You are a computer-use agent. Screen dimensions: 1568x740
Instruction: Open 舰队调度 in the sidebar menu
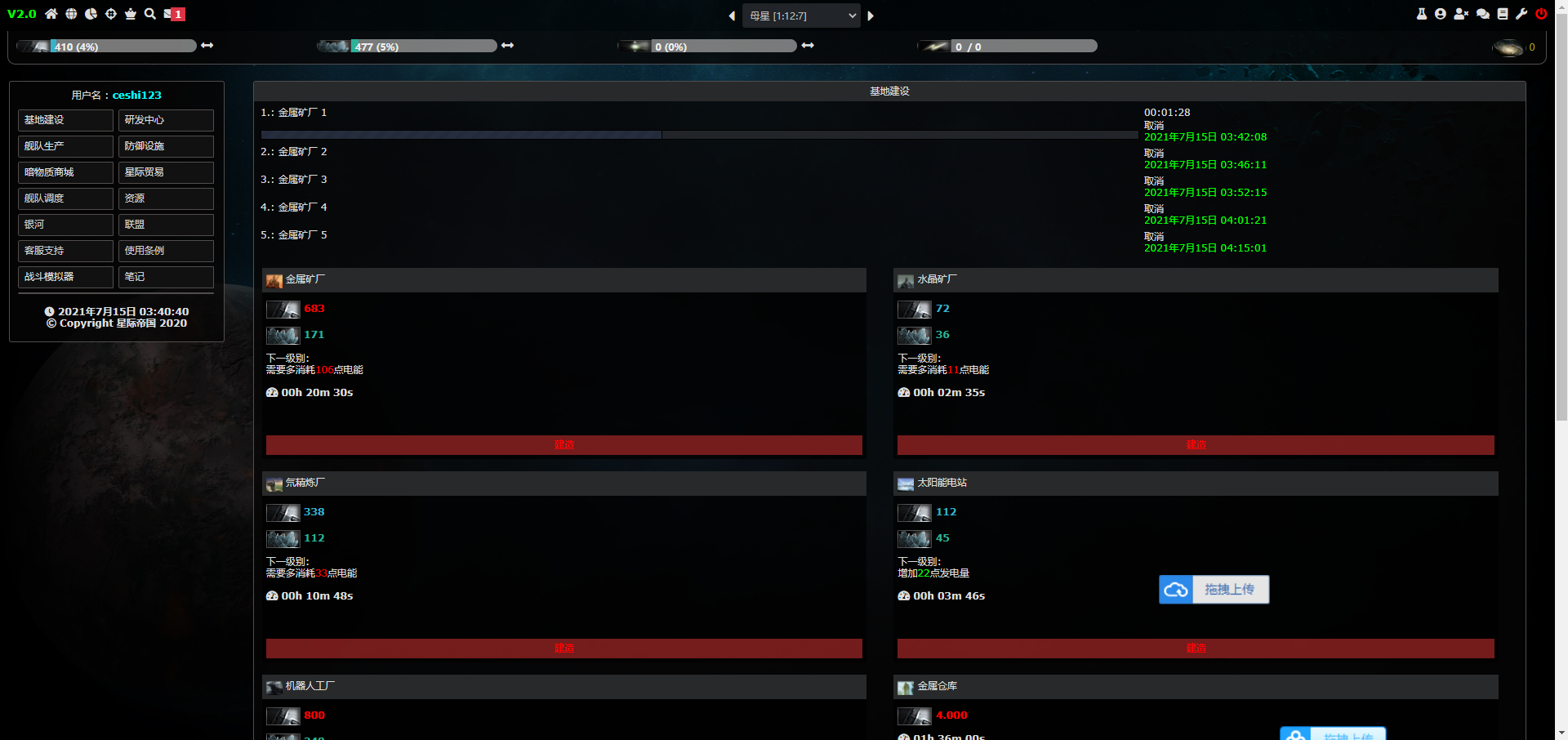click(65, 198)
